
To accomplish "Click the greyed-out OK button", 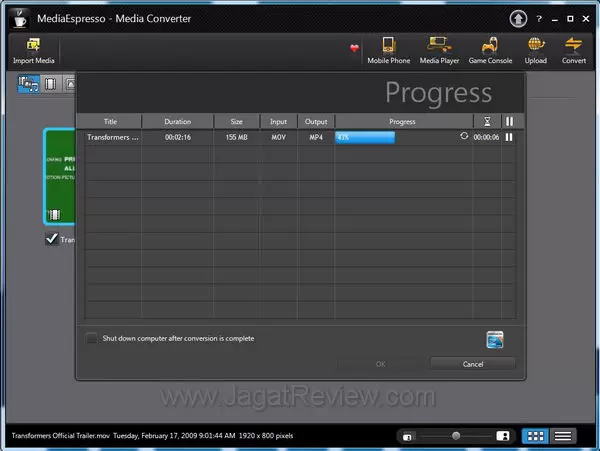I will 380,363.
